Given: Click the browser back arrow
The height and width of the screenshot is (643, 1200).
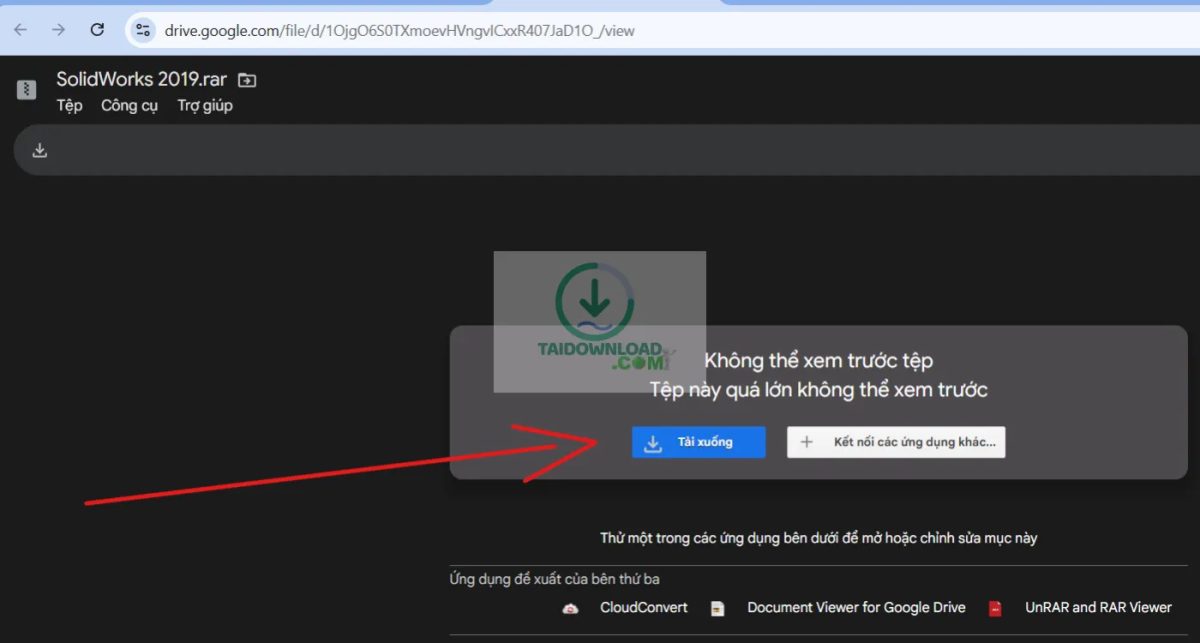Looking at the screenshot, I should (x=21, y=30).
